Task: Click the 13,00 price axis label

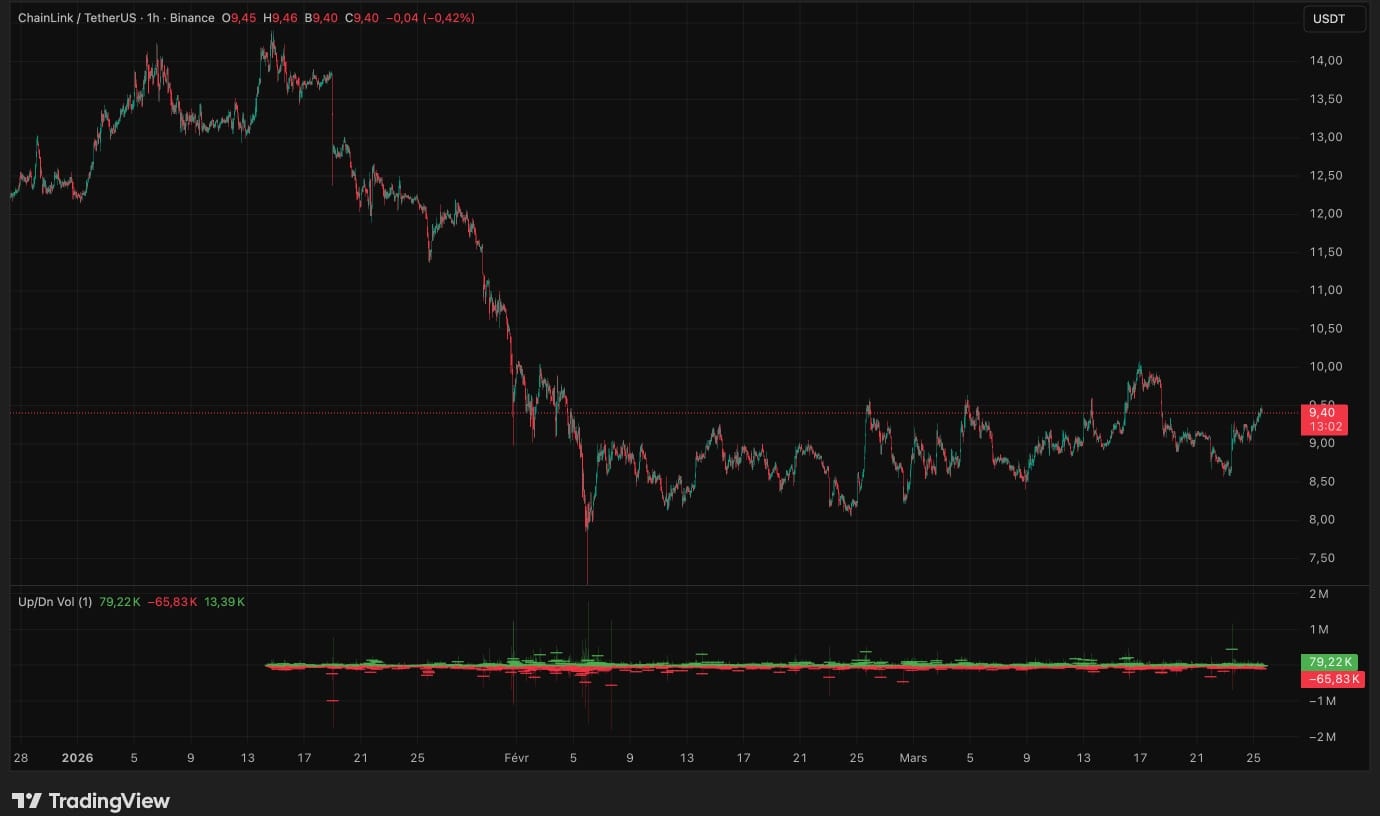Action: pyautogui.click(x=1325, y=137)
